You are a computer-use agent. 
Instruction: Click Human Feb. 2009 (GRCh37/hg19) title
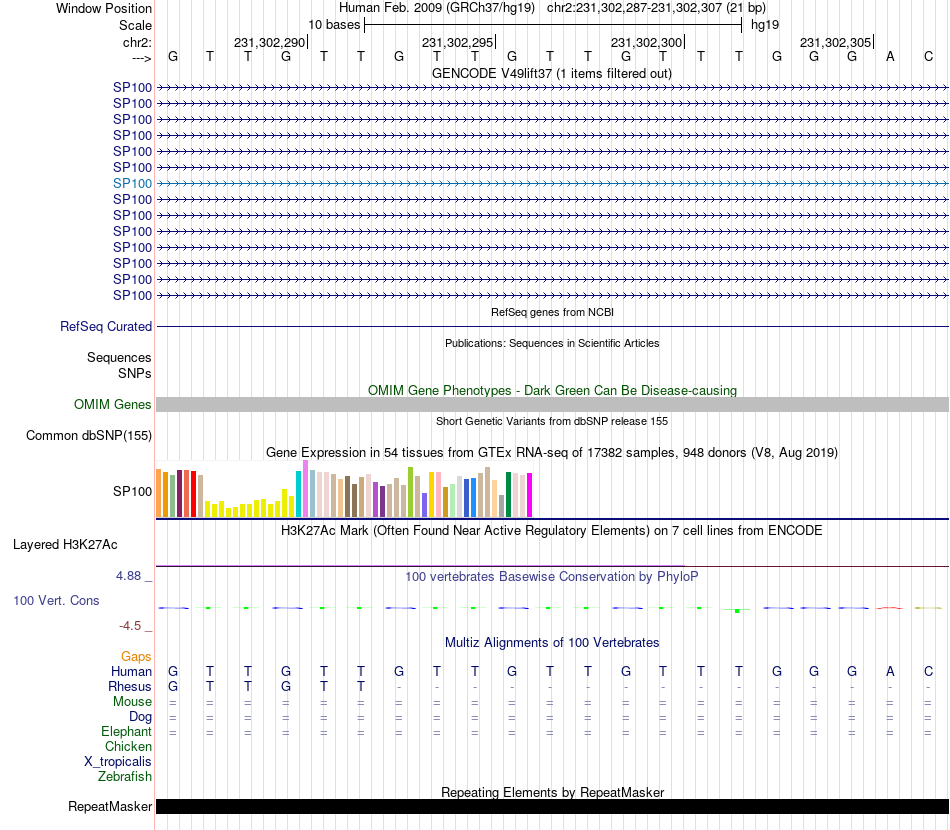point(437,8)
